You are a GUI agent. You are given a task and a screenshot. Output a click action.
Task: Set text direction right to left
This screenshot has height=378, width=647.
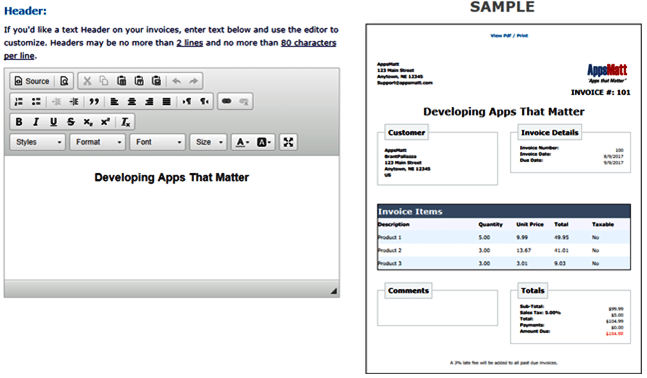[x=204, y=101]
